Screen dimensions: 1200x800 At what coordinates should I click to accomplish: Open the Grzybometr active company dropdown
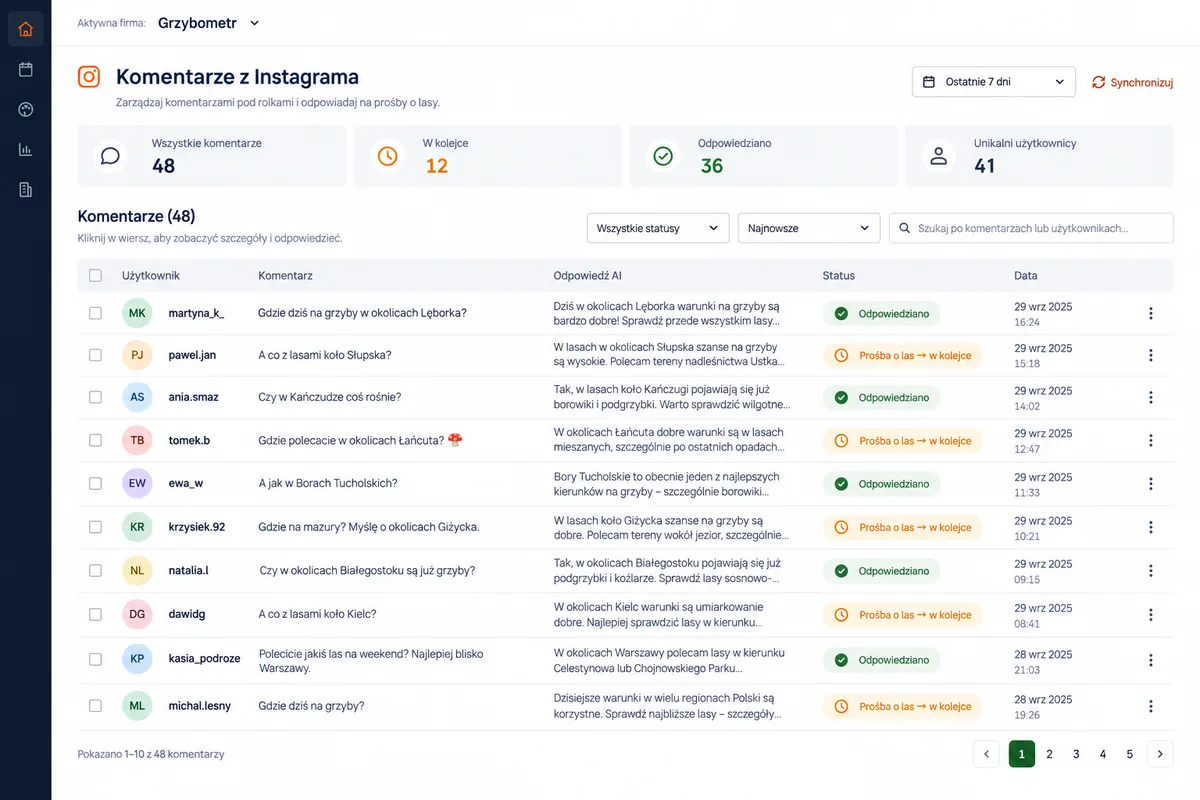point(208,23)
